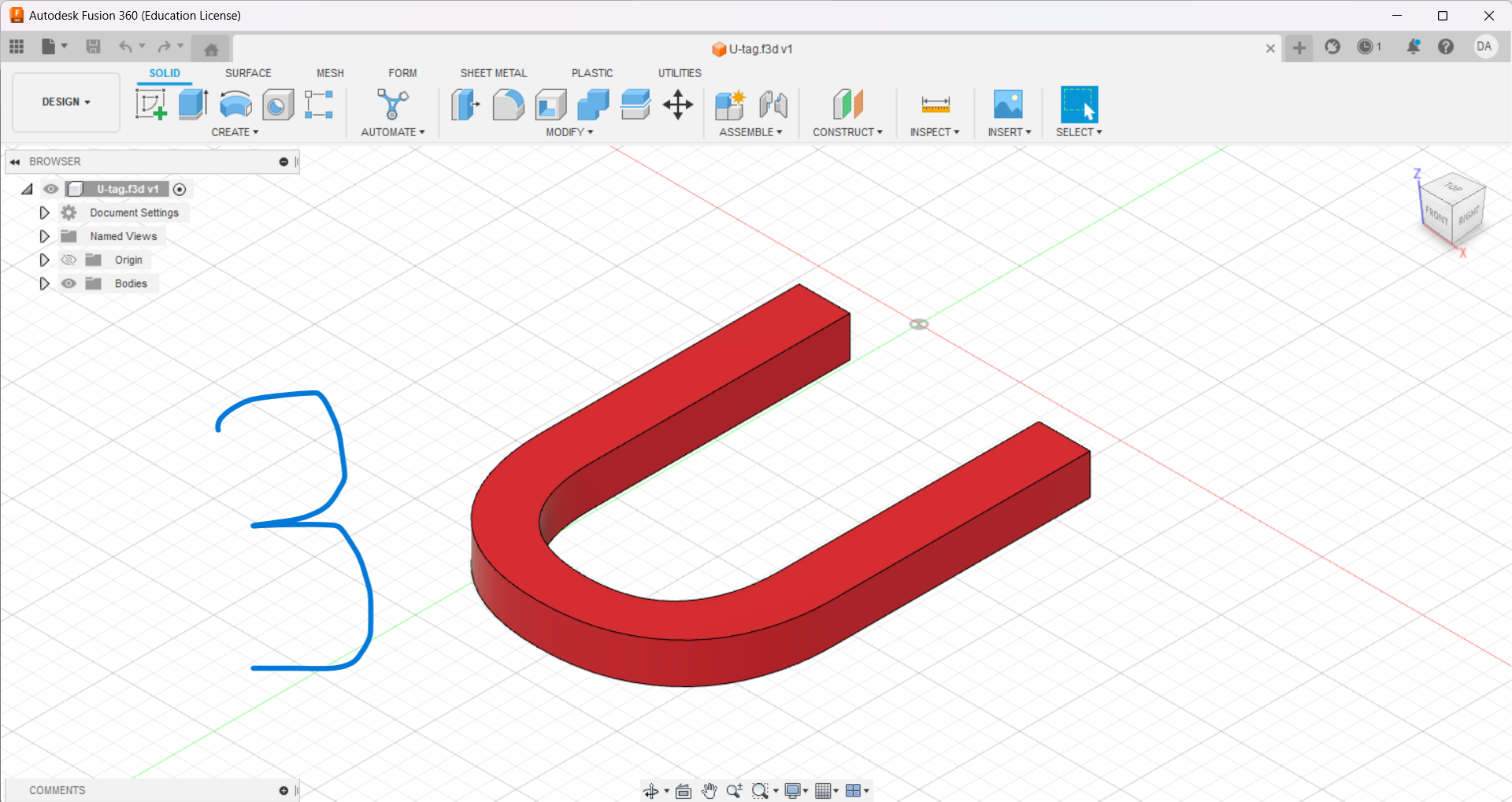Open the CONSTRUCT menu
The height and width of the screenshot is (802, 1512).
(x=847, y=132)
